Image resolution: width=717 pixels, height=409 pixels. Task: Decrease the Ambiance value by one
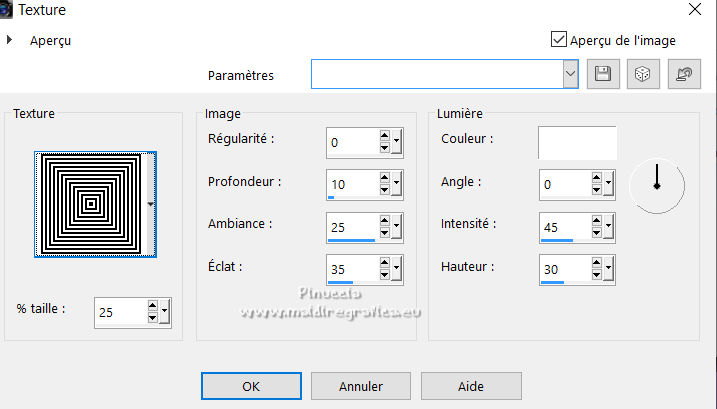384,233
